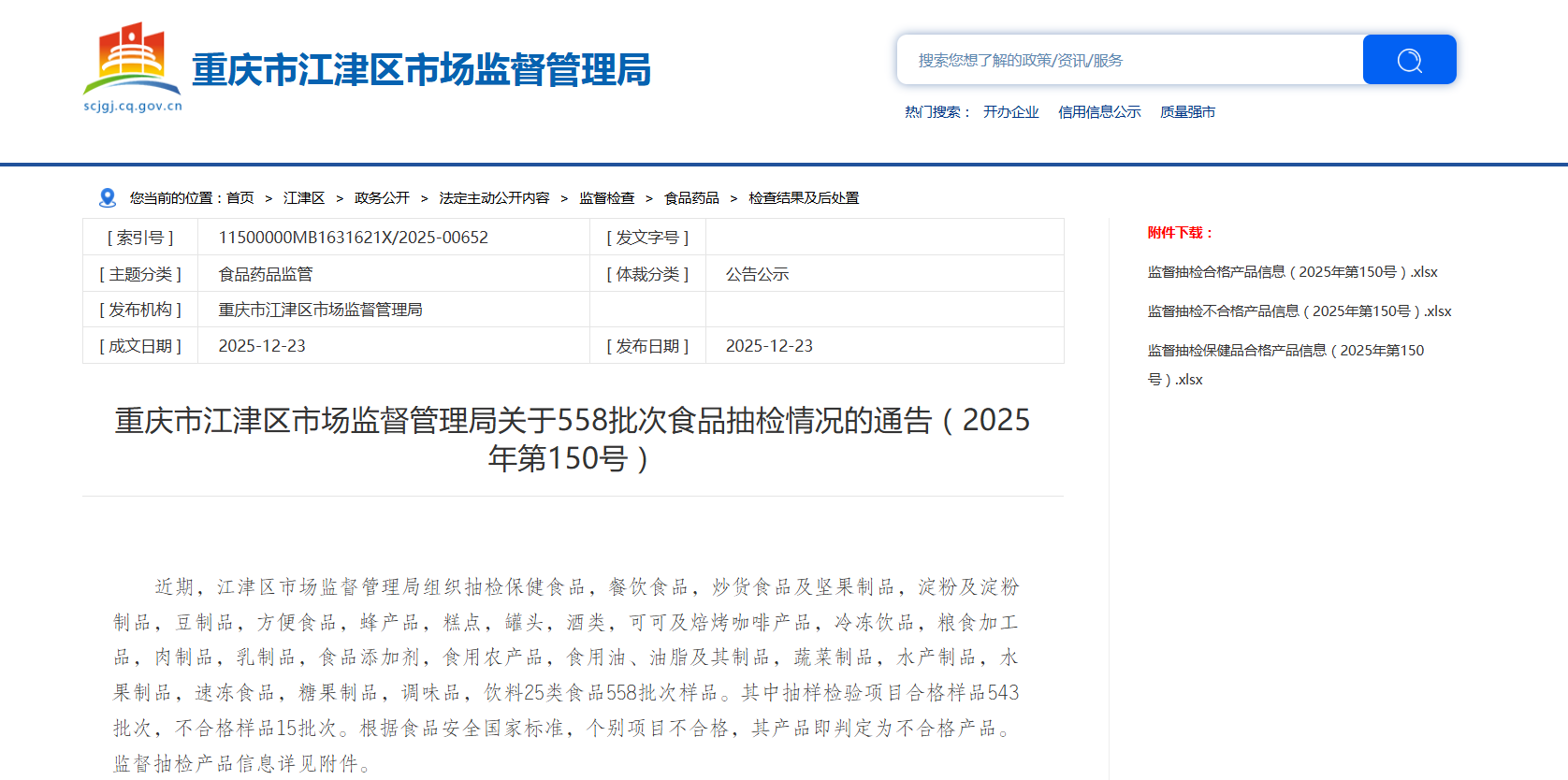
Task: Open the 质量强市 hot search link
Action: click(x=1187, y=111)
